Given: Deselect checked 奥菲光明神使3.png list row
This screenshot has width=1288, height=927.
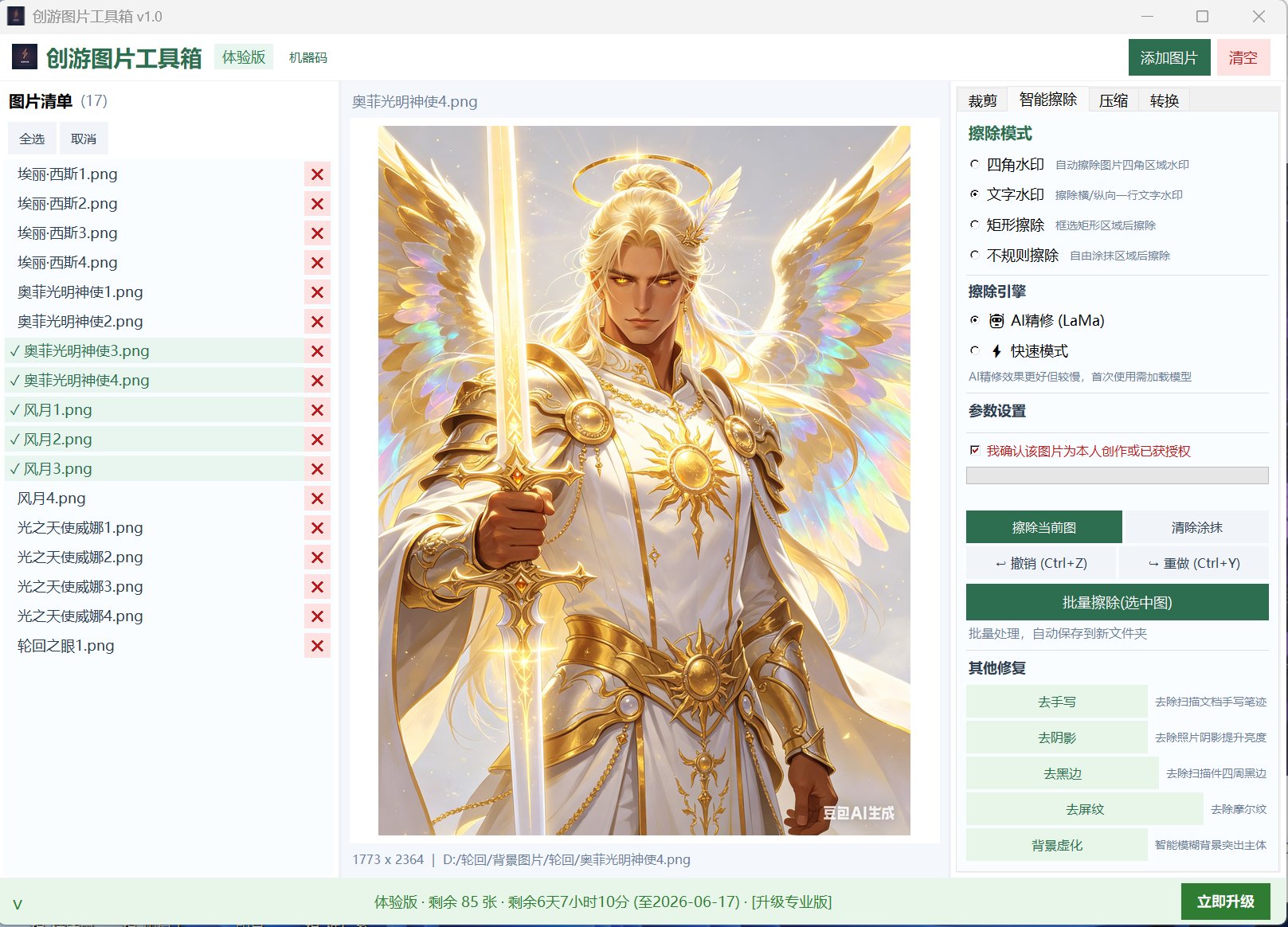Looking at the screenshot, I should click(155, 351).
